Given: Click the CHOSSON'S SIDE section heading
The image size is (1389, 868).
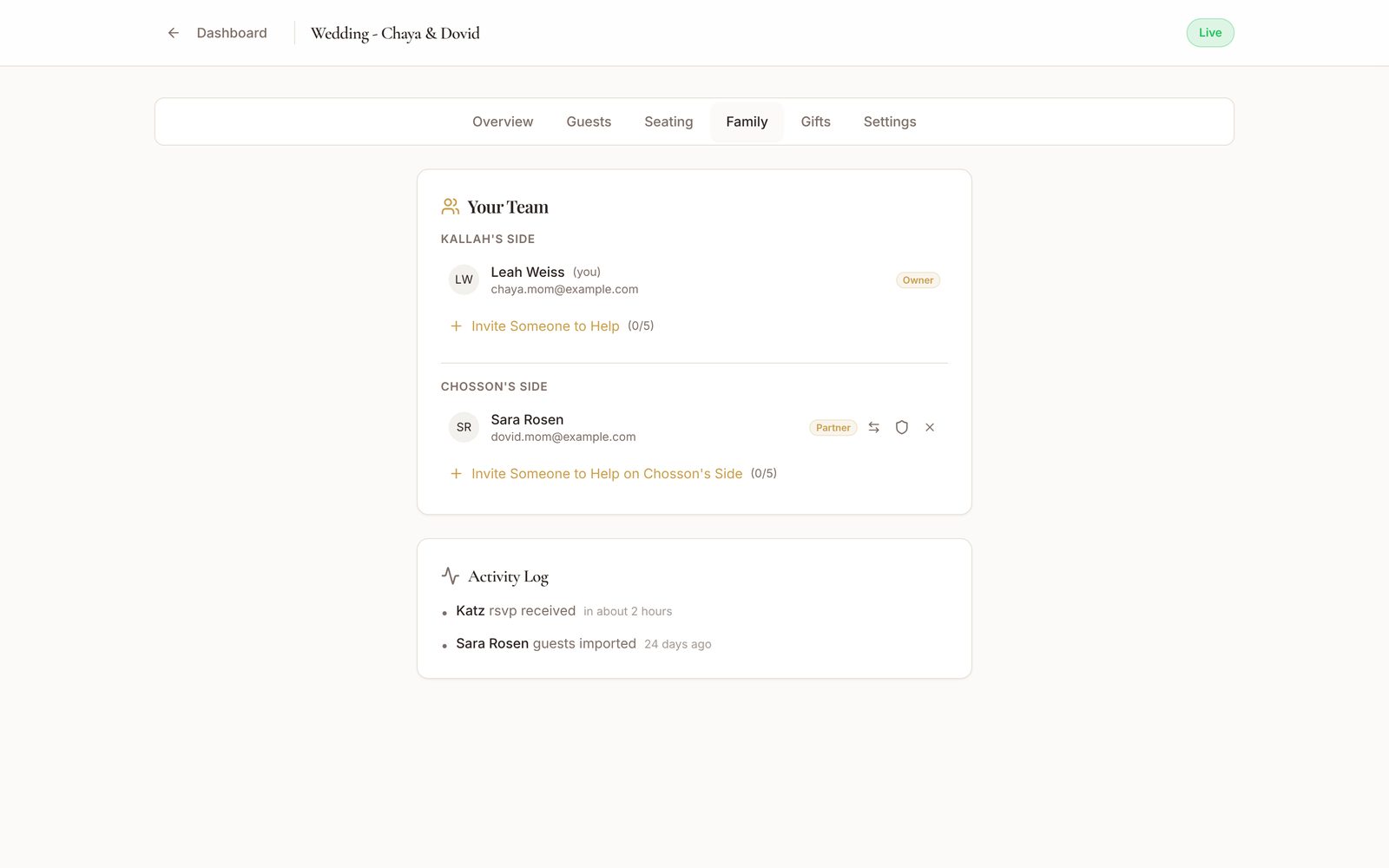Looking at the screenshot, I should [x=494, y=387].
